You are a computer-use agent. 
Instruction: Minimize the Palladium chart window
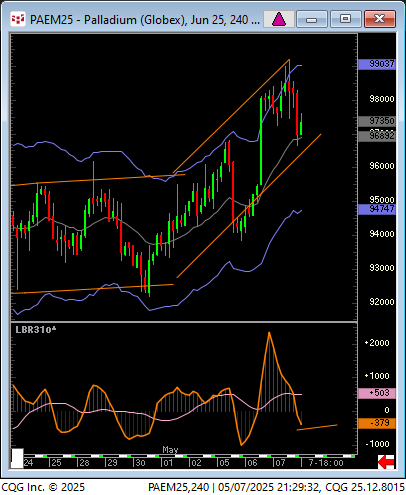pos(311,19)
